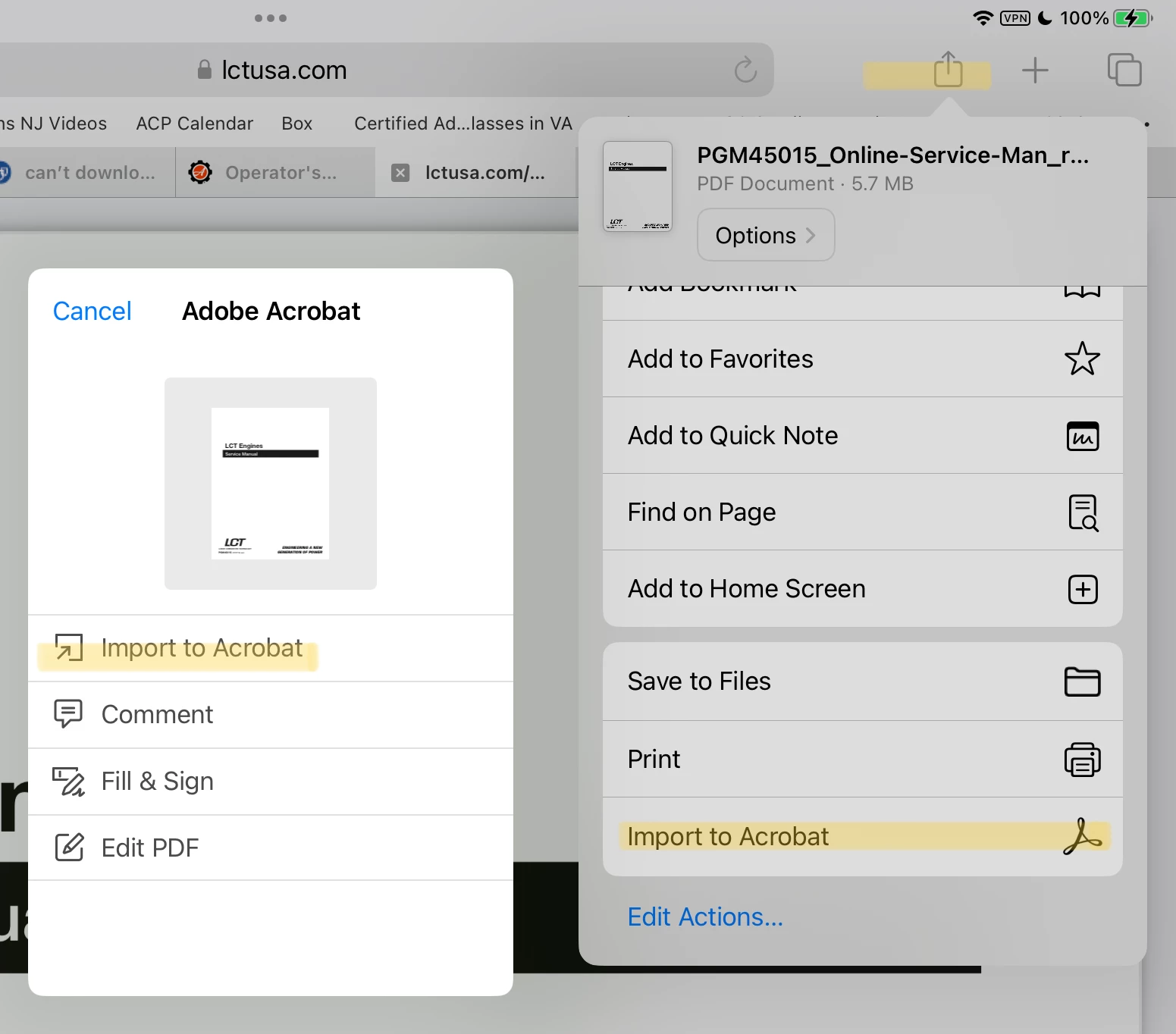Open ACP Calendar bookmark
The width and height of the screenshot is (1176, 1034).
pos(194,124)
